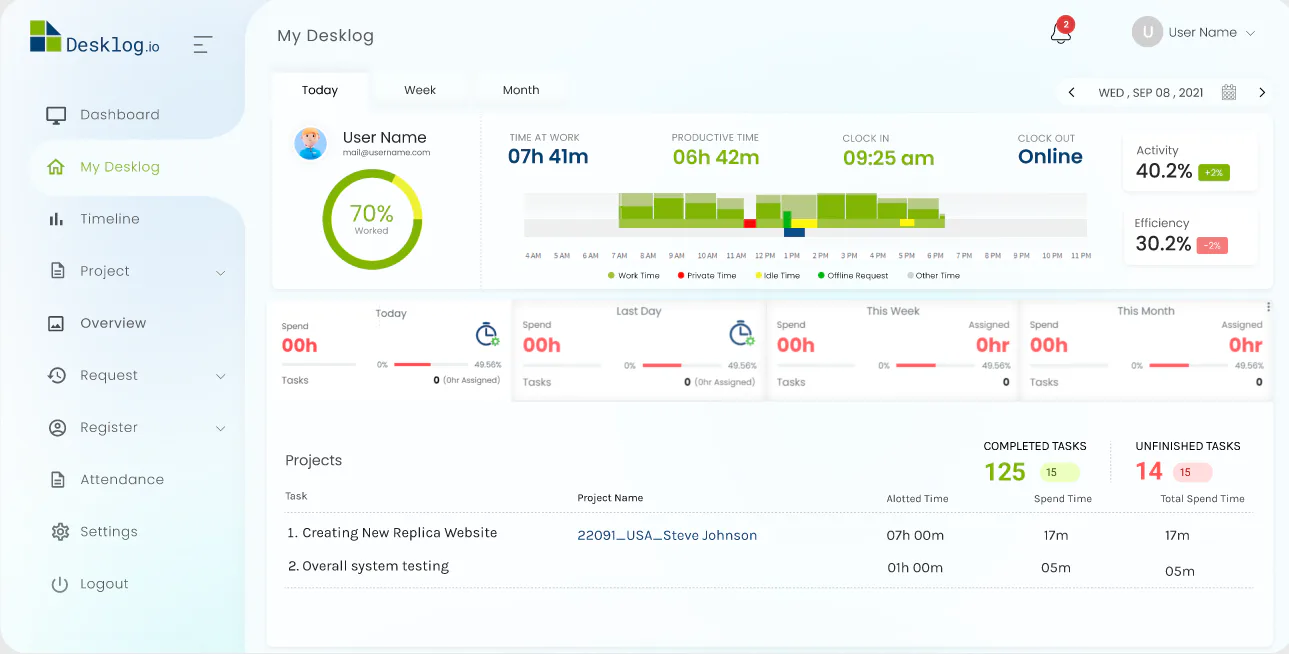1289x654 pixels.
Task: Open project 22091_USA_Steve Johnson link
Action: point(666,535)
